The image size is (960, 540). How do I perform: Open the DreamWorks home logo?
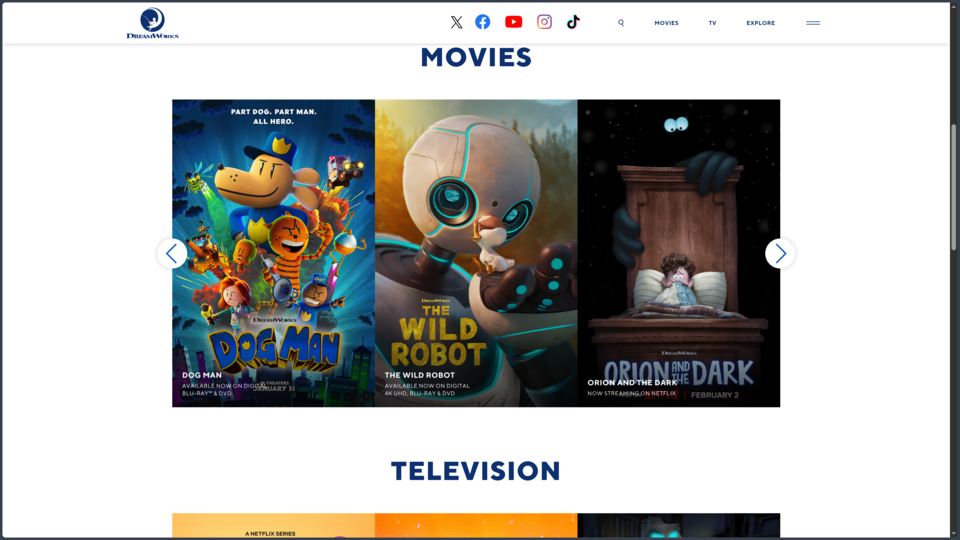152,23
